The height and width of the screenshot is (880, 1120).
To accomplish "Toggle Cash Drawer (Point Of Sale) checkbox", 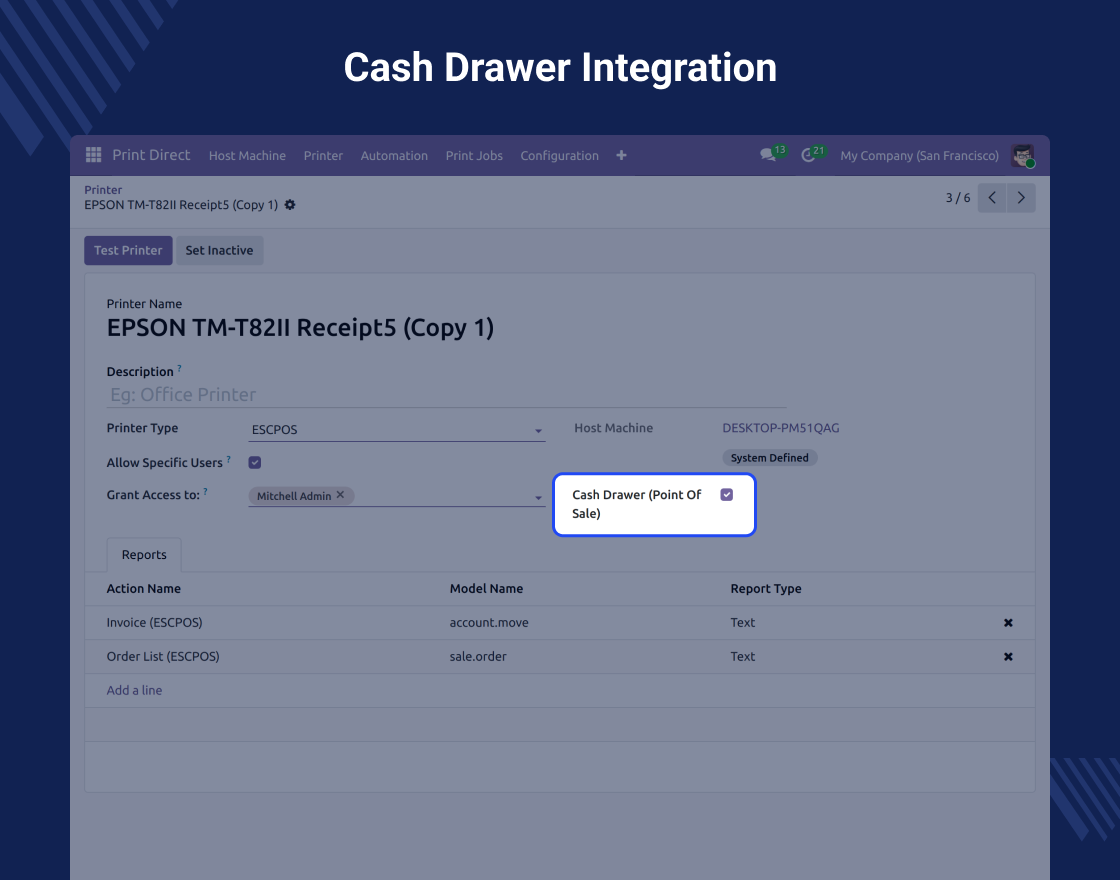I will click(x=727, y=495).
